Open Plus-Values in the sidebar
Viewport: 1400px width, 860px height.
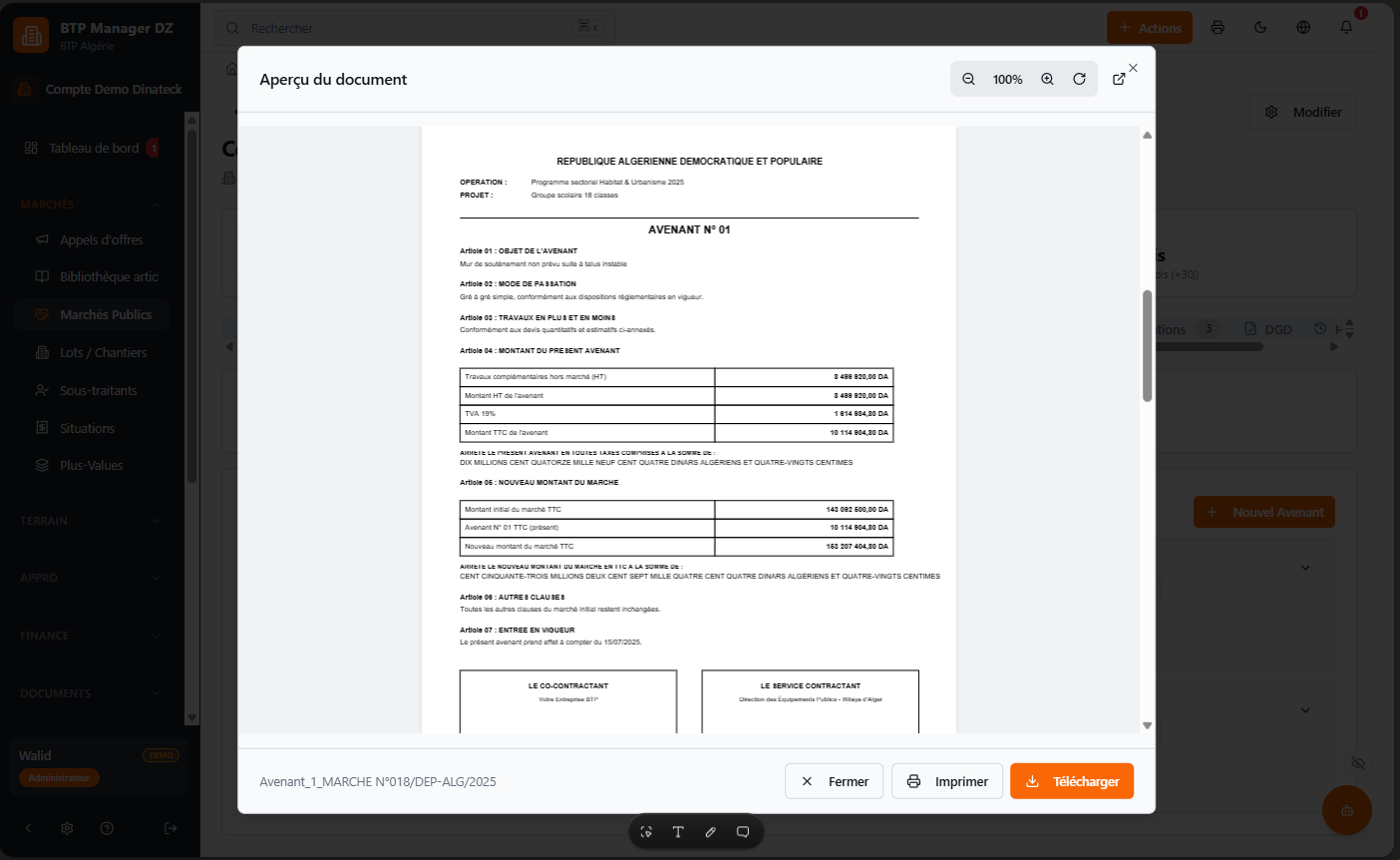click(x=92, y=465)
